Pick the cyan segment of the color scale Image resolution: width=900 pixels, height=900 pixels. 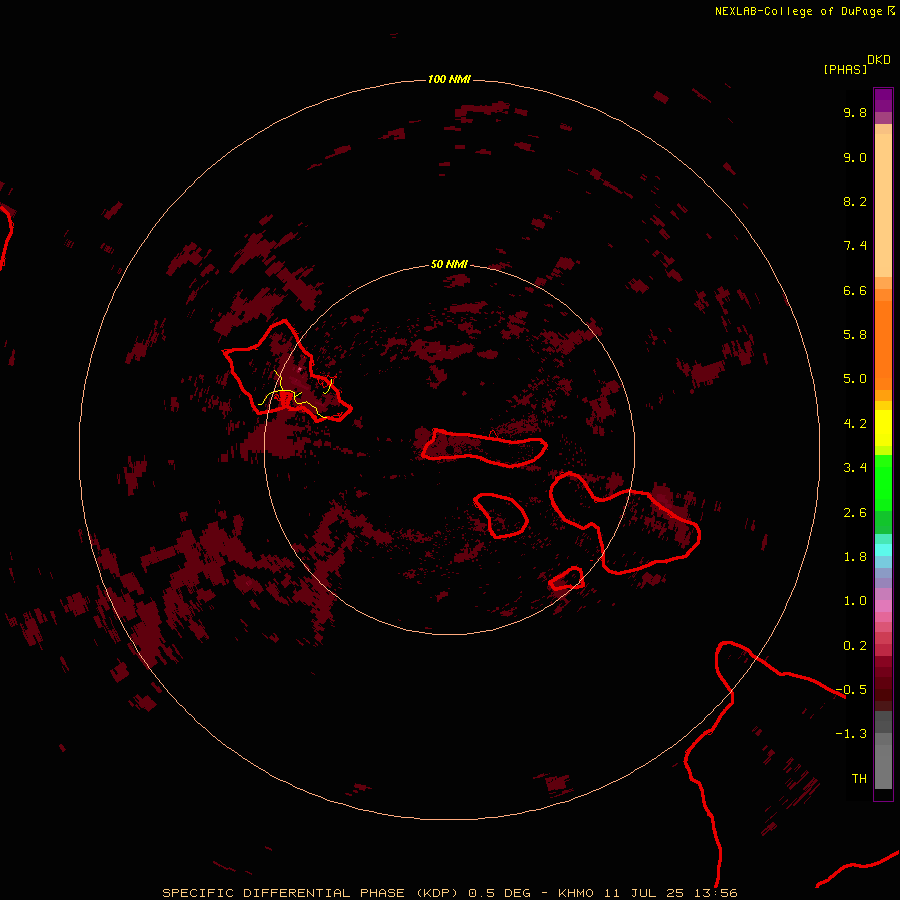point(883,549)
